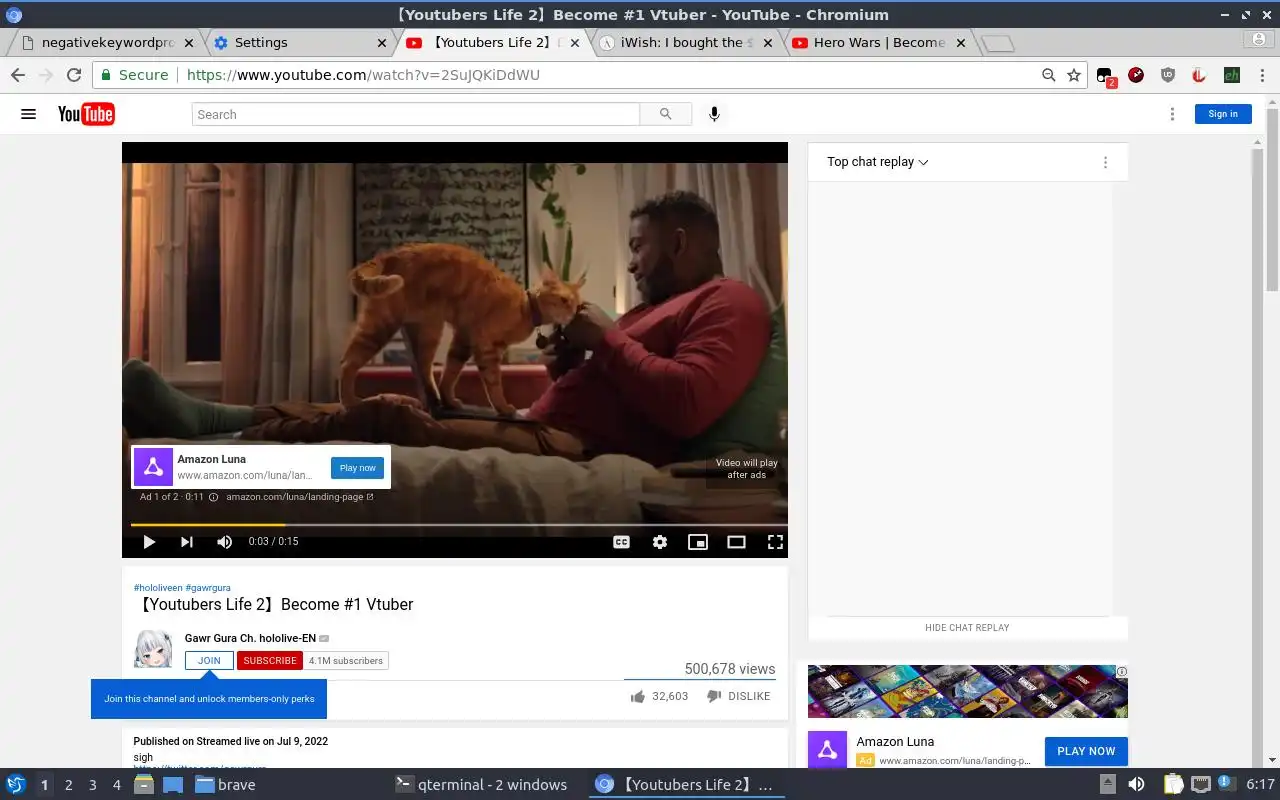Open extension with red 2 badge
1280x800 pixels.
[1105, 76]
